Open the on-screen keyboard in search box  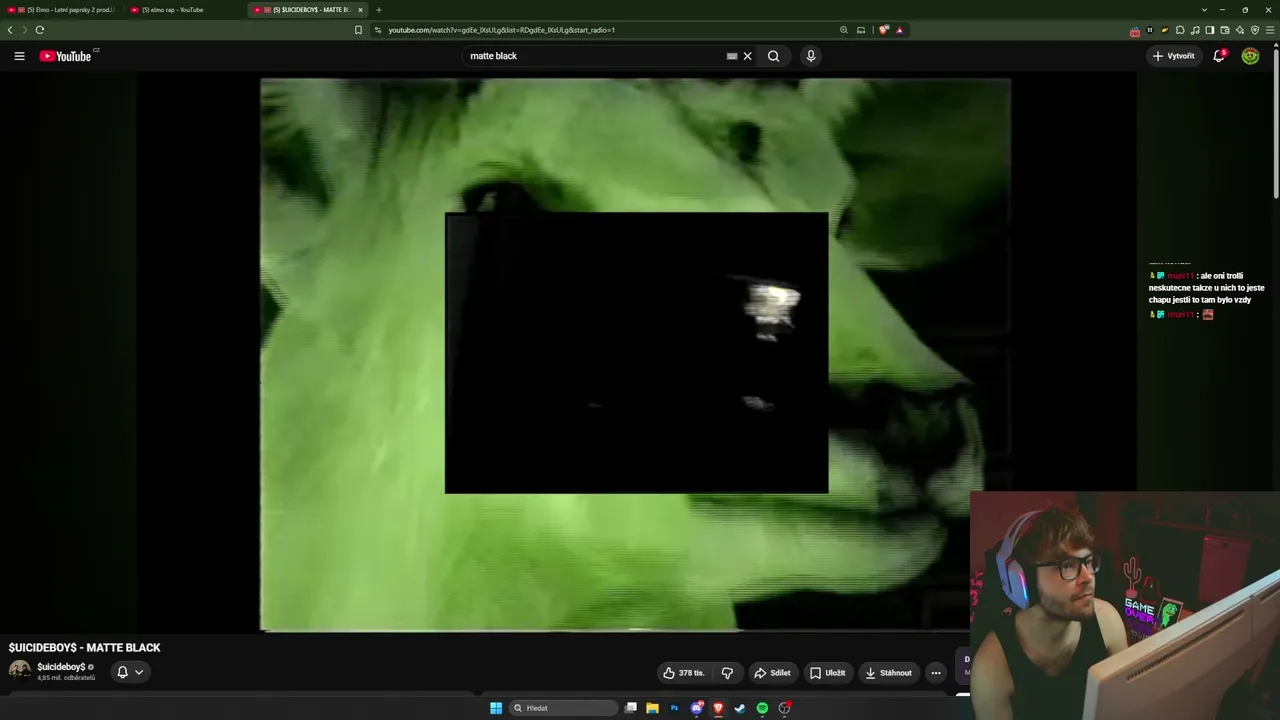(732, 56)
